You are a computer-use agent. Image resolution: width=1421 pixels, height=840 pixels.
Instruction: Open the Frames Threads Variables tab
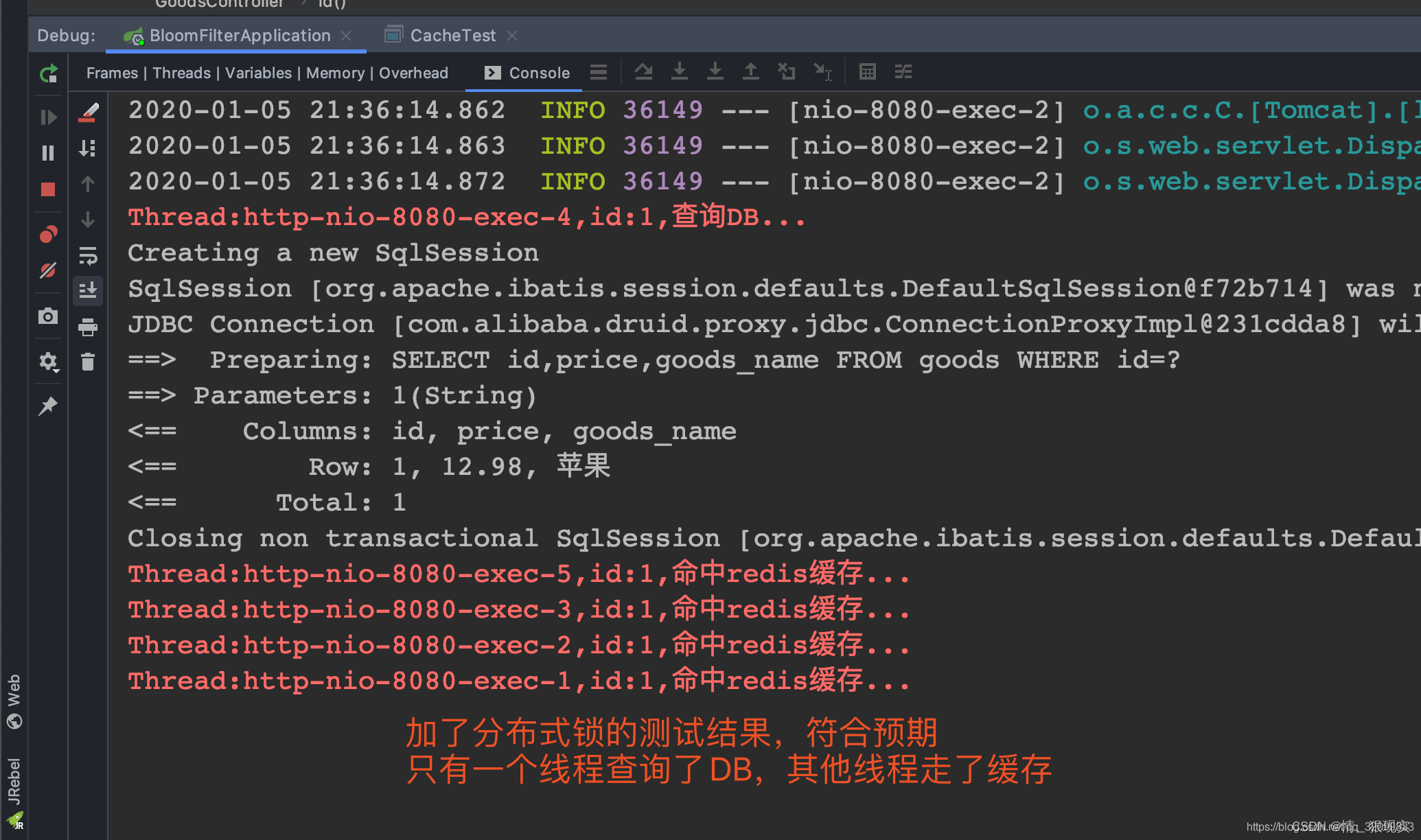[x=267, y=73]
